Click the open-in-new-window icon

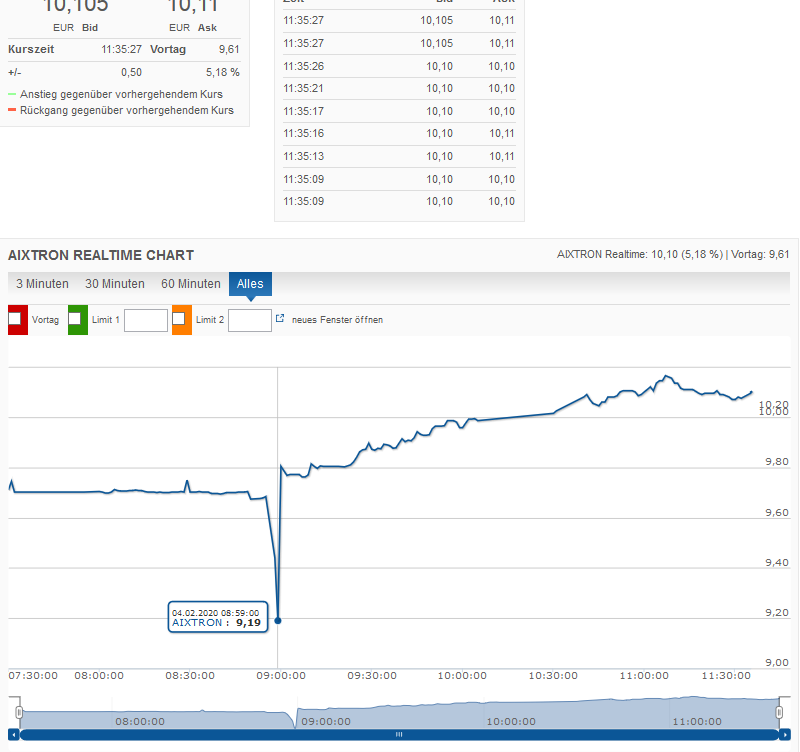pyautogui.click(x=280, y=318)
